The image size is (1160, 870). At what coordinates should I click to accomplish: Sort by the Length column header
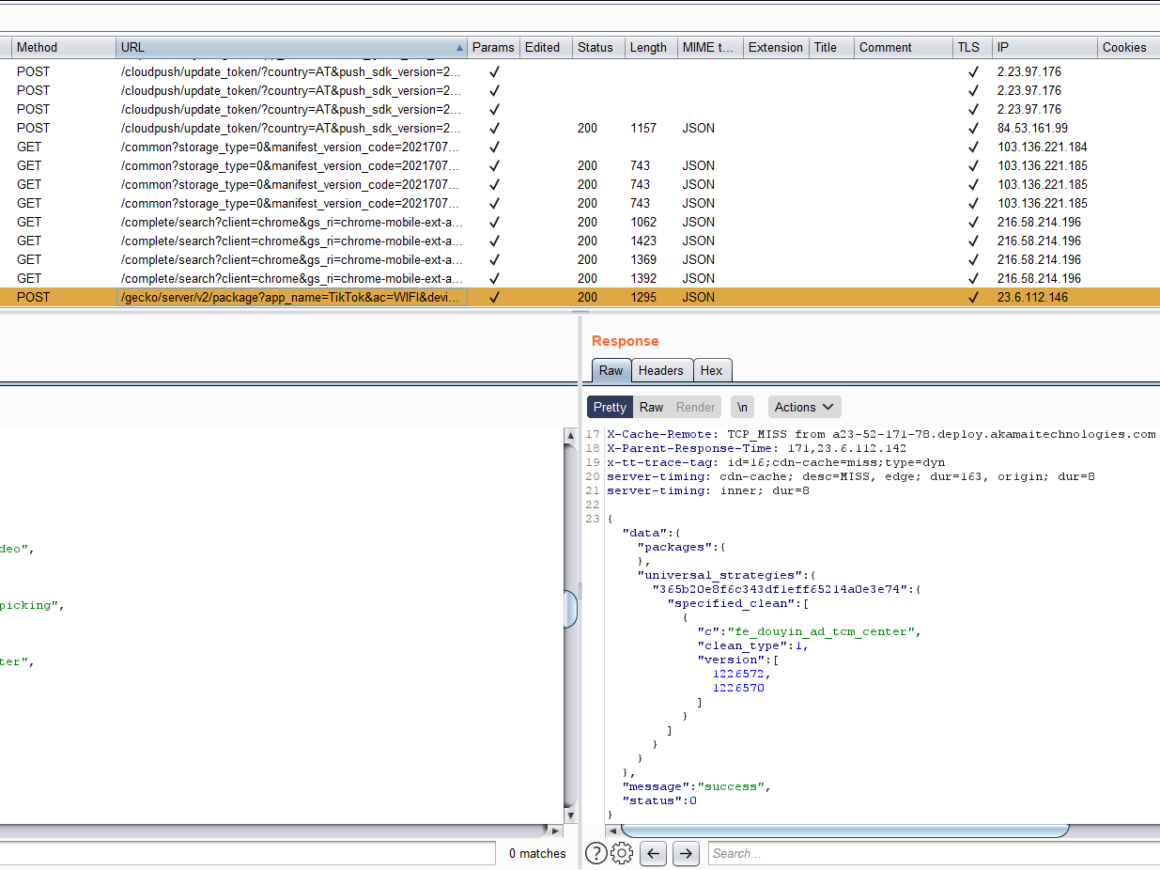pos(648,47)
